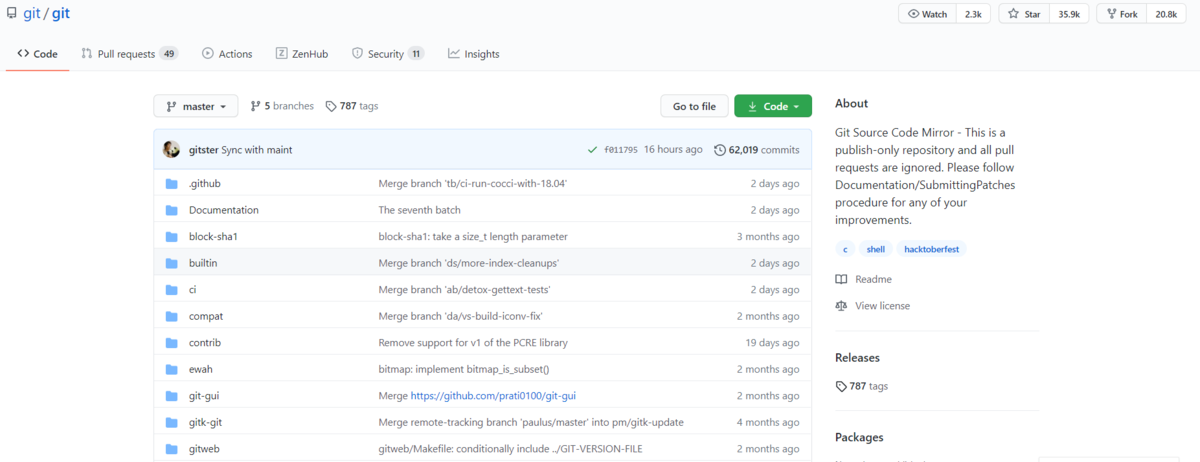
Task: Fork the repository
Action: click(x=1122, y=14)
